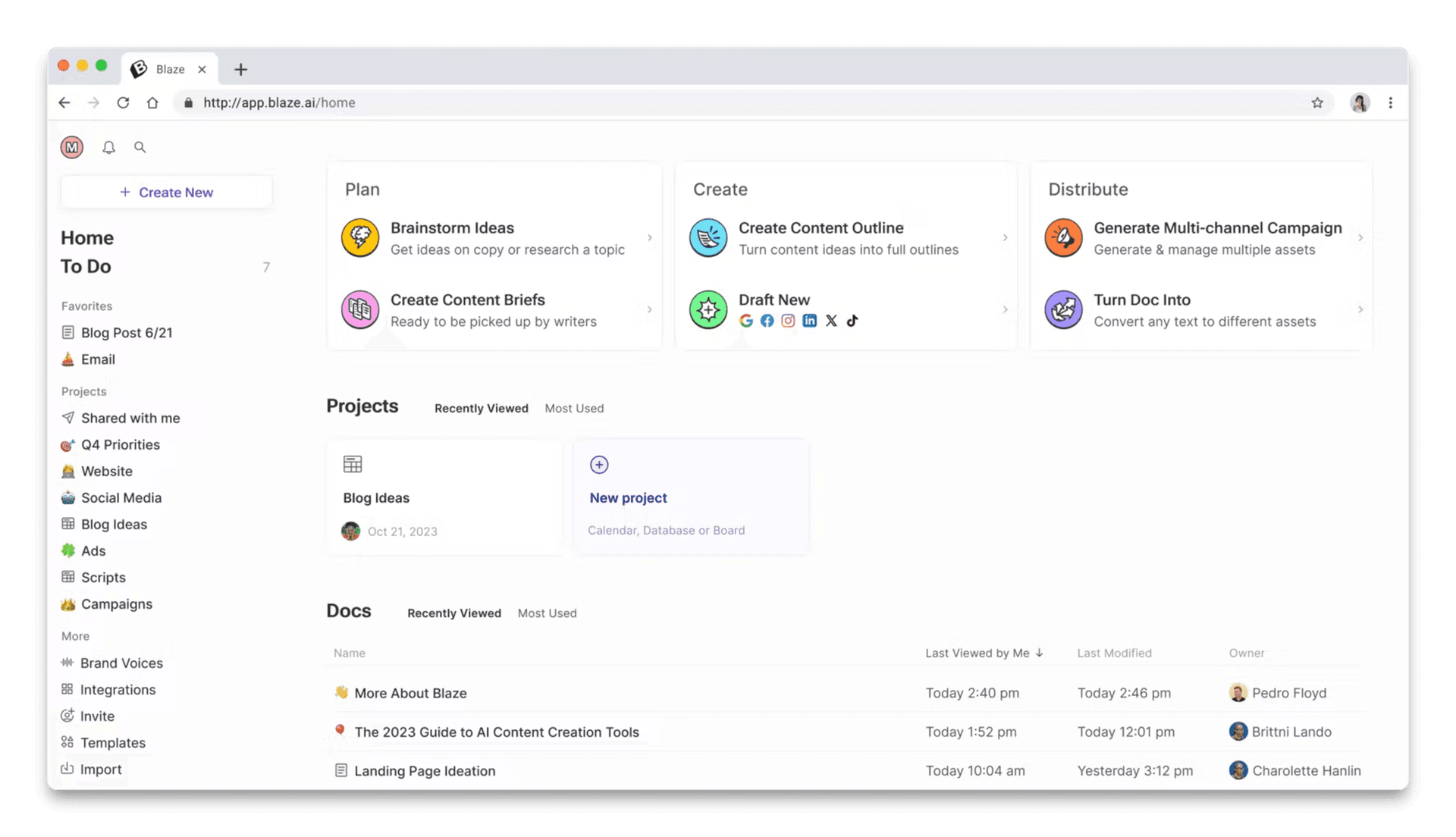The width and height of the screenshot is (1456, 837).
Task: Choose the TikTok icon under Draft New
Action: [852, 321]
